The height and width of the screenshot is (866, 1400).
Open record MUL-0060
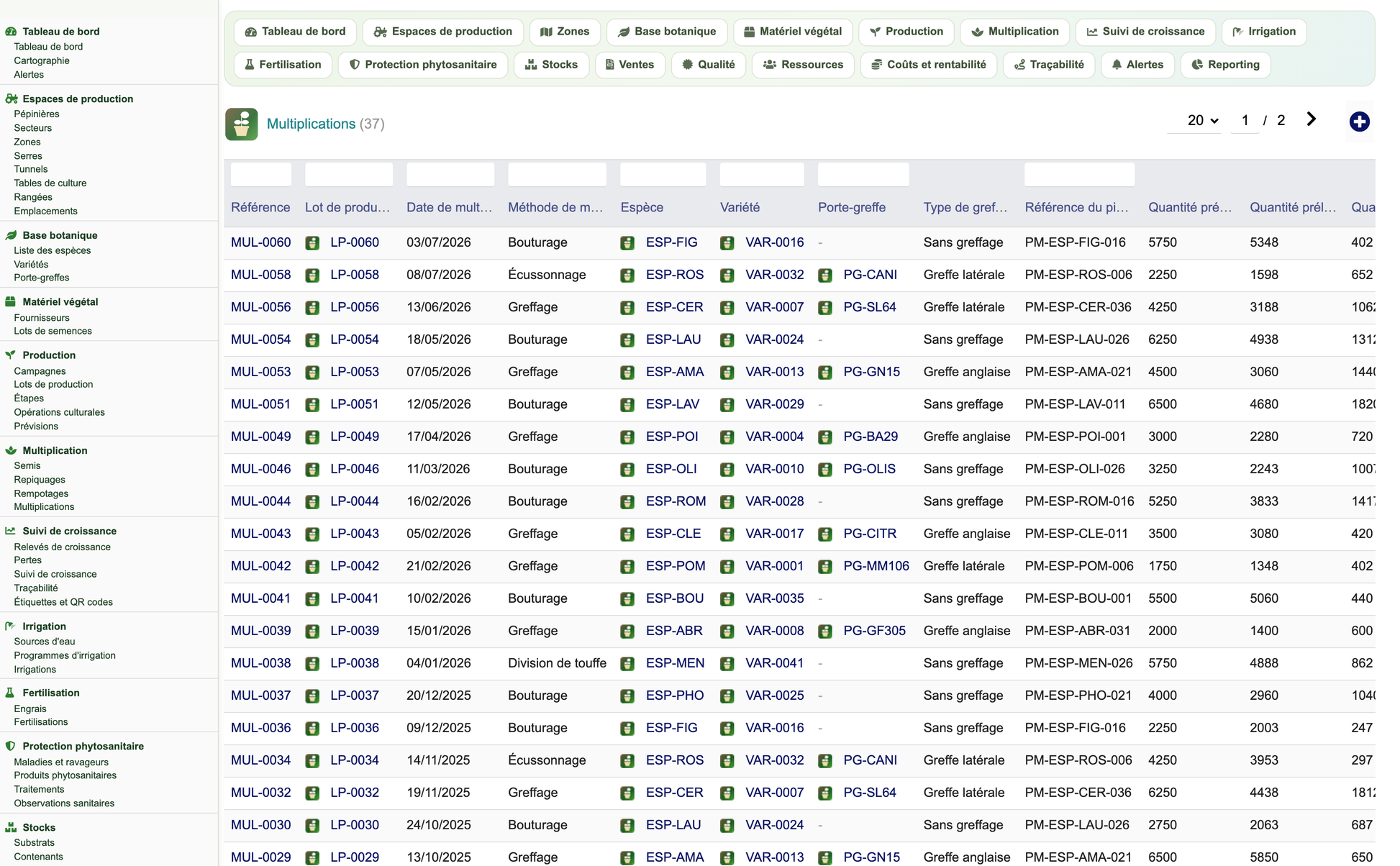(x=261, y=242)
